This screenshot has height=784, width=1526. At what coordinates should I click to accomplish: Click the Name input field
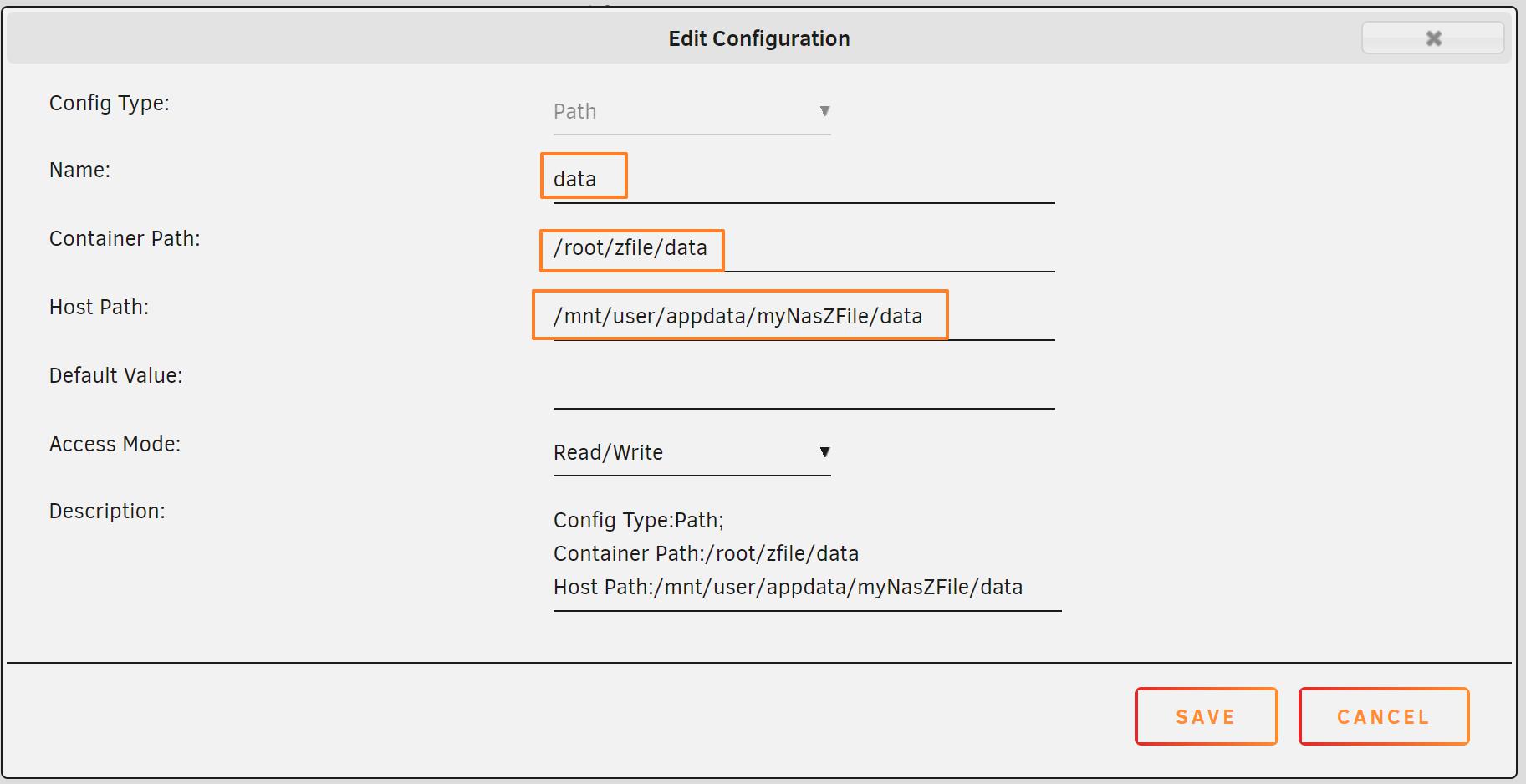[x=804, y=179]
